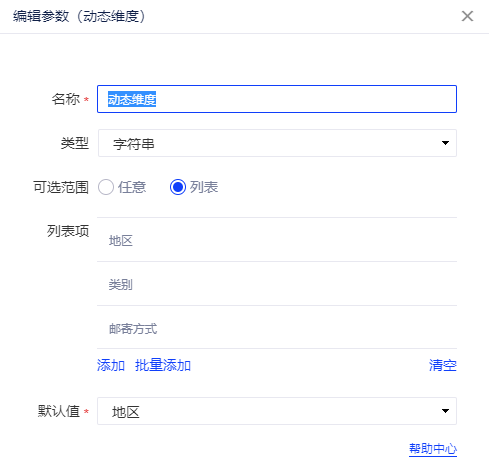
Task: Click the 名称 field label
Action: coord(66,99)
